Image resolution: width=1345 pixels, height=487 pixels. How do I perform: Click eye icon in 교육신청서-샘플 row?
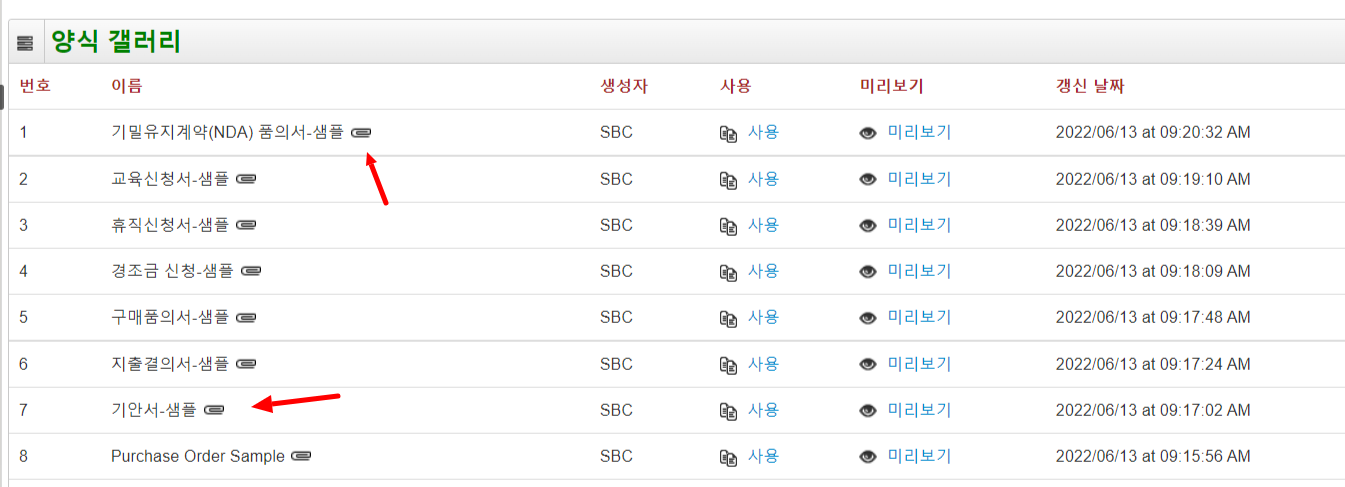tap(868, 180)
